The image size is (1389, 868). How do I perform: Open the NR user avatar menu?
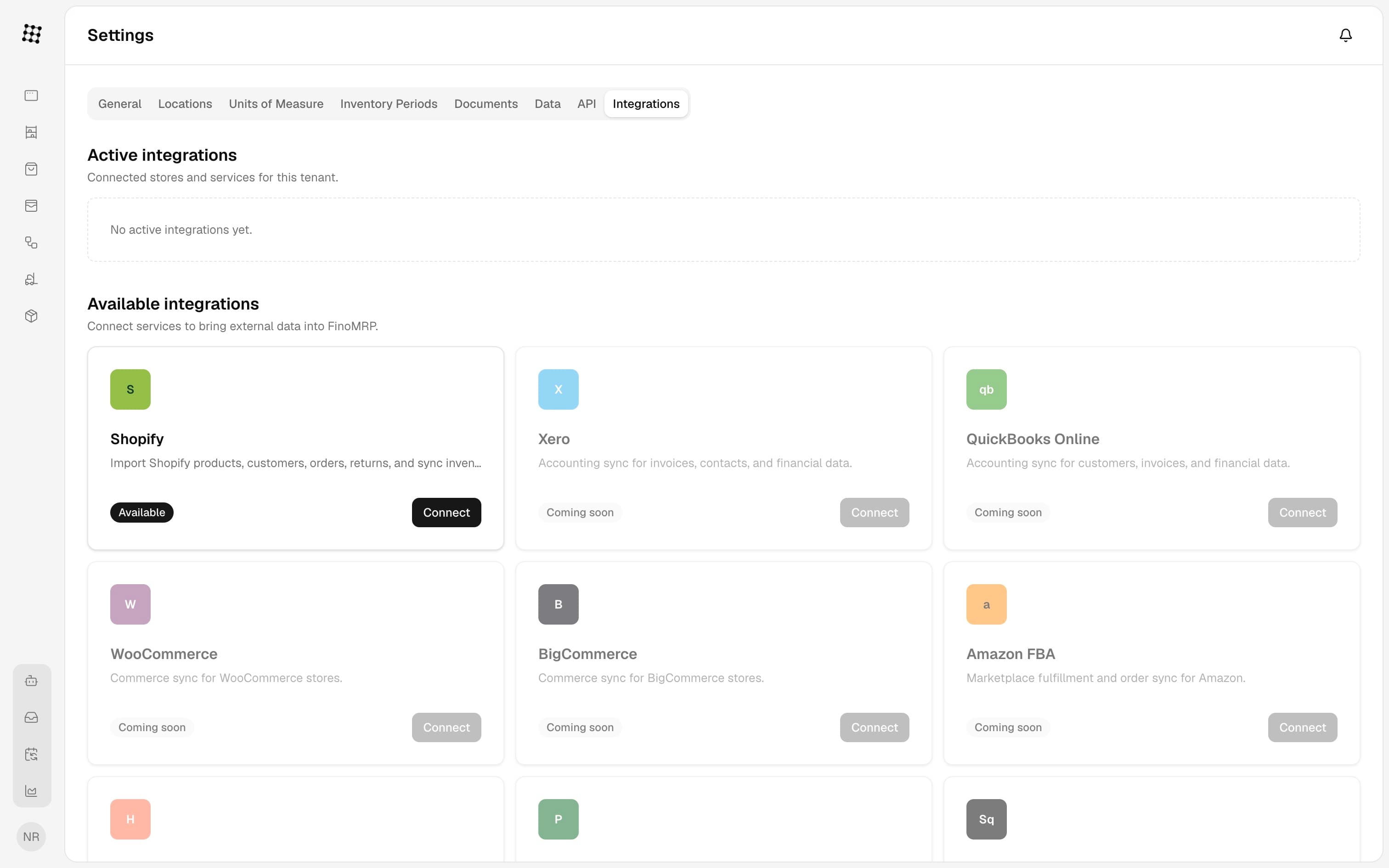(32, 837)
